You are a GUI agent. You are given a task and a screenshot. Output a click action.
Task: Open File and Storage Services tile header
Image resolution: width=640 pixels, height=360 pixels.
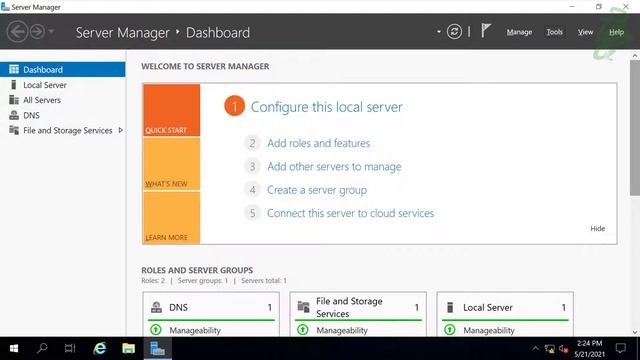pyautogui.click(x=358, y=307)
